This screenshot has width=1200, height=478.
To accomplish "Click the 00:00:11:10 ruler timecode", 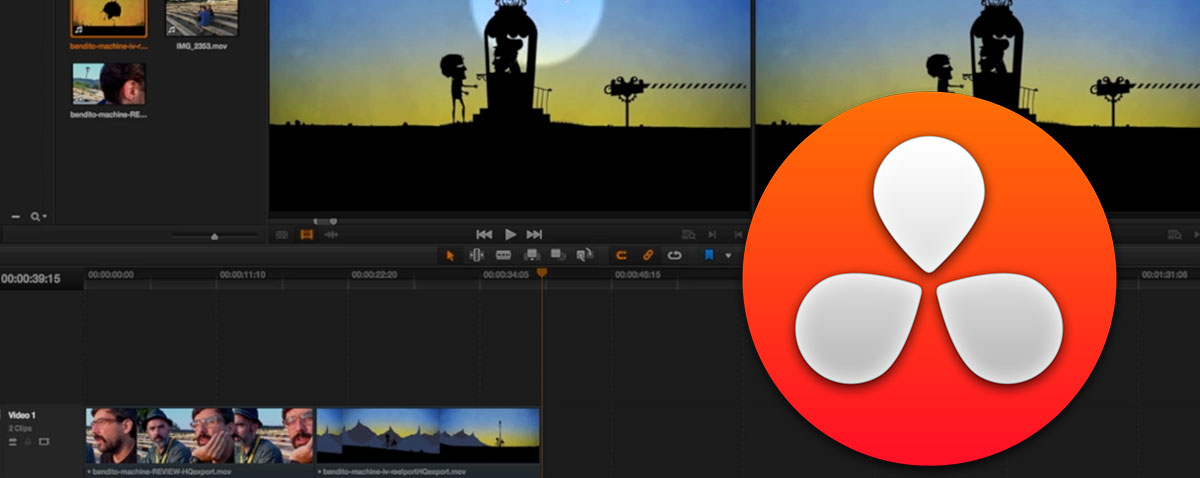I will click(x=242, y=274).
